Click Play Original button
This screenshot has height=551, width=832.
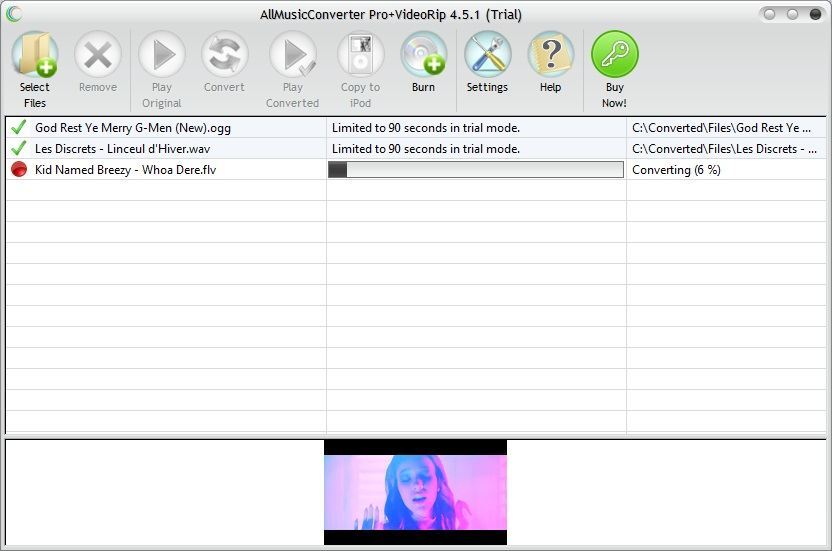[x=162, y=54]
